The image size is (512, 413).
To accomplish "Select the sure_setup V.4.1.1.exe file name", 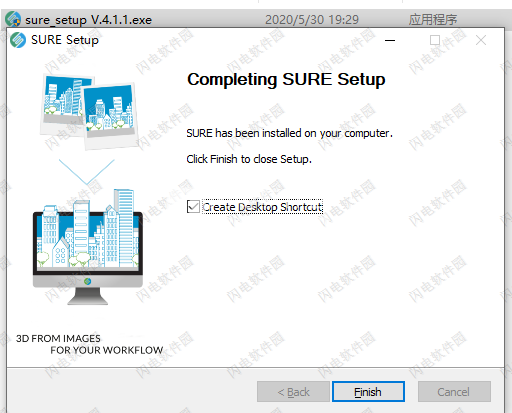I will [88, 20].
